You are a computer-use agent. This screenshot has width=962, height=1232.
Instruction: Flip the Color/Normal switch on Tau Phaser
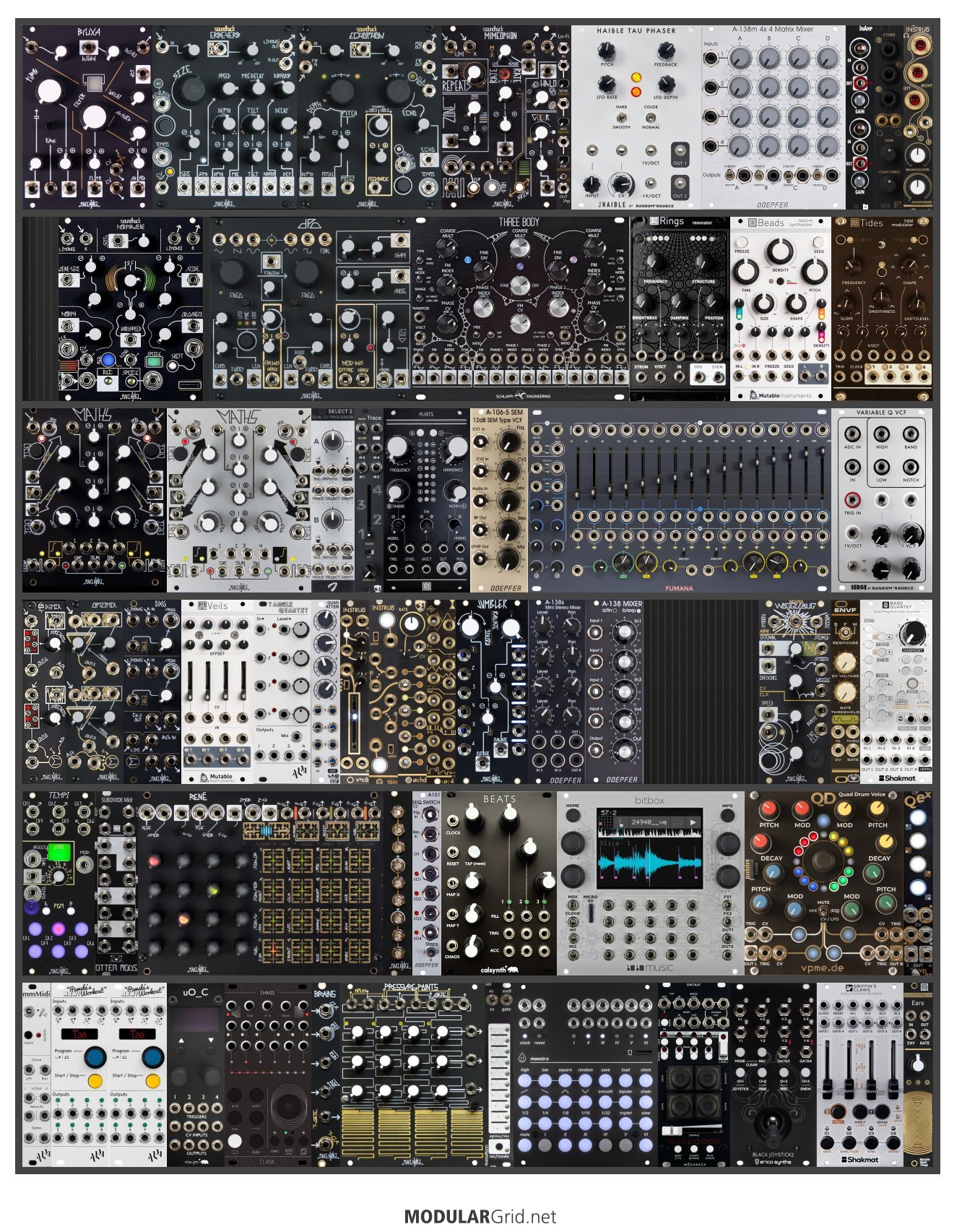[651, 117]
